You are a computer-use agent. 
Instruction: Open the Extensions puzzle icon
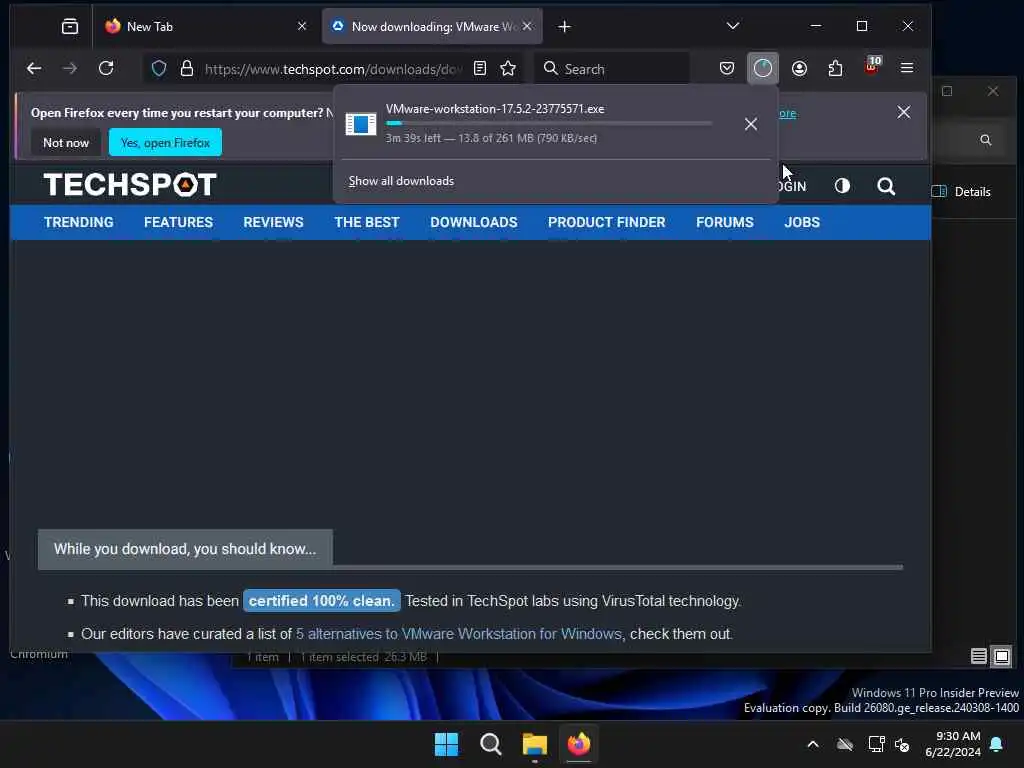coord(835,68)
